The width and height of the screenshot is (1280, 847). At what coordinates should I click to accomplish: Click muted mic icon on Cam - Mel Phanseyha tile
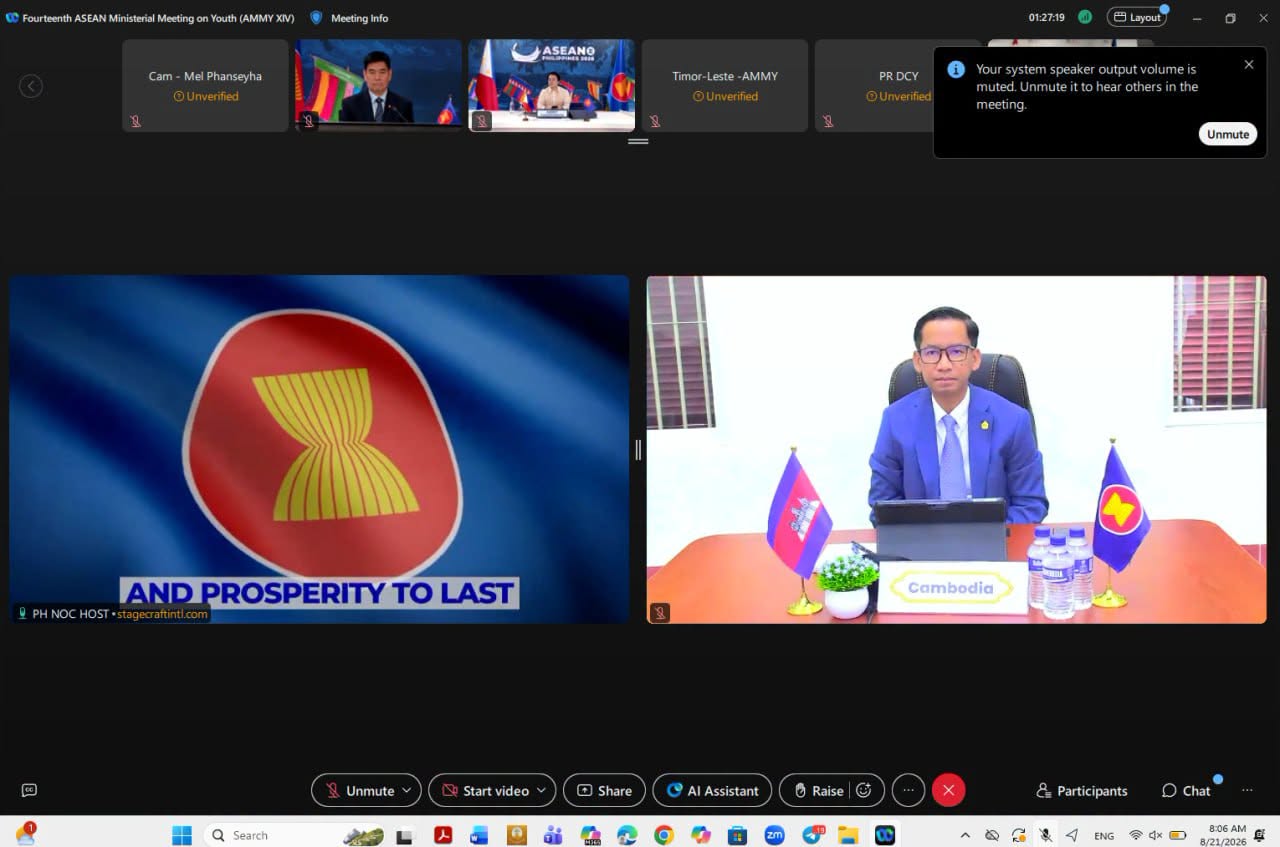[x=135, y=121]
